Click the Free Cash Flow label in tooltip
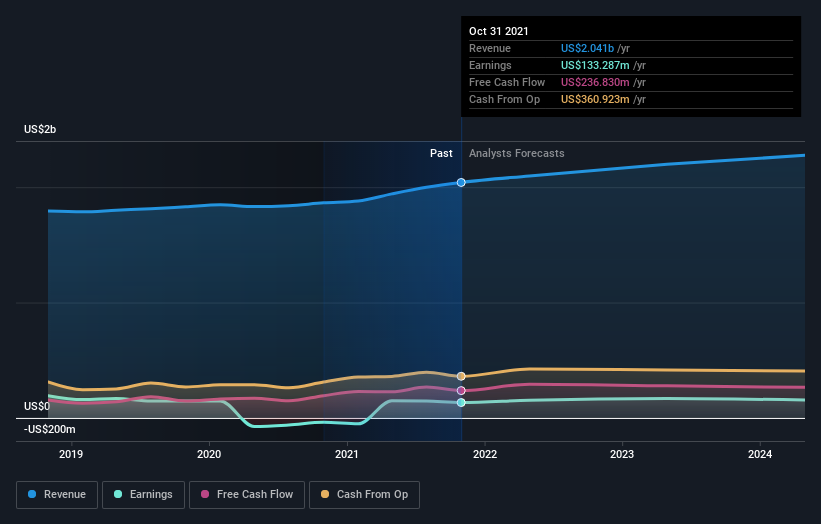 507,82
